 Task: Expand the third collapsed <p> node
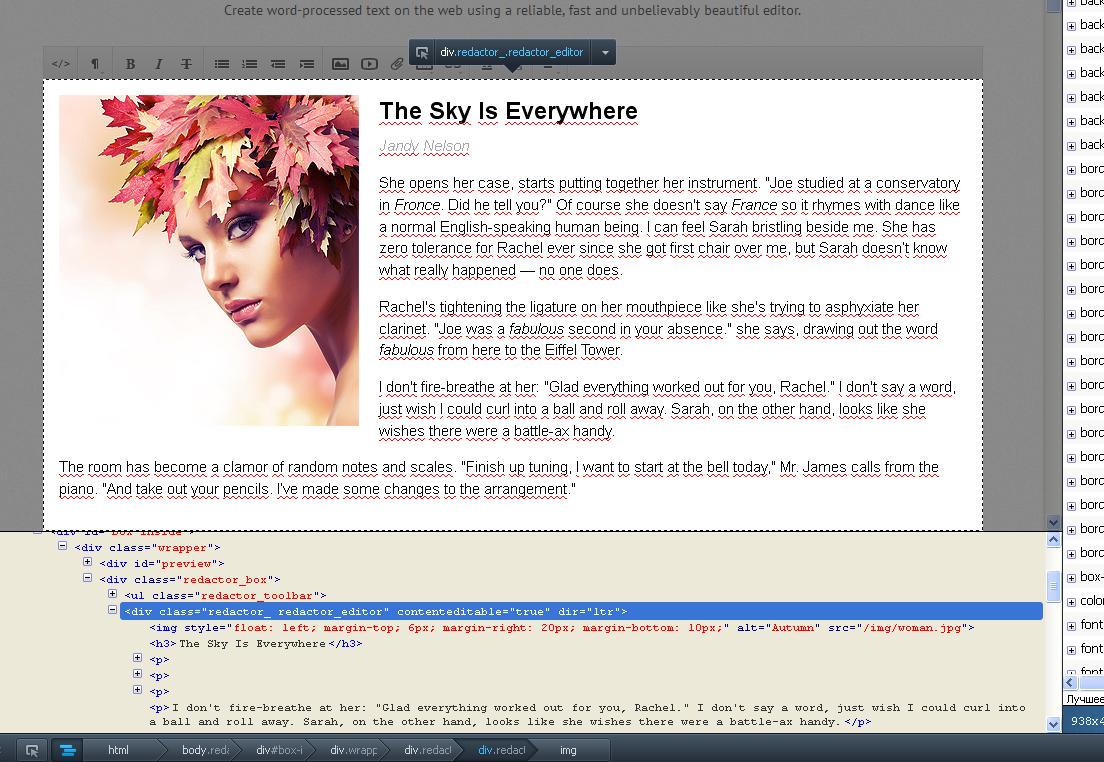137,690
